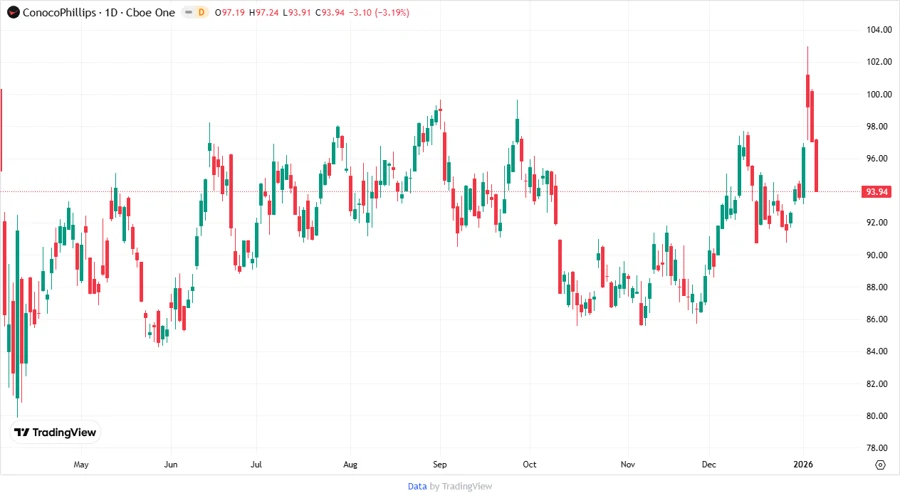
Task: Click the 100.00 price axis label
Action: tap(879, 94)
